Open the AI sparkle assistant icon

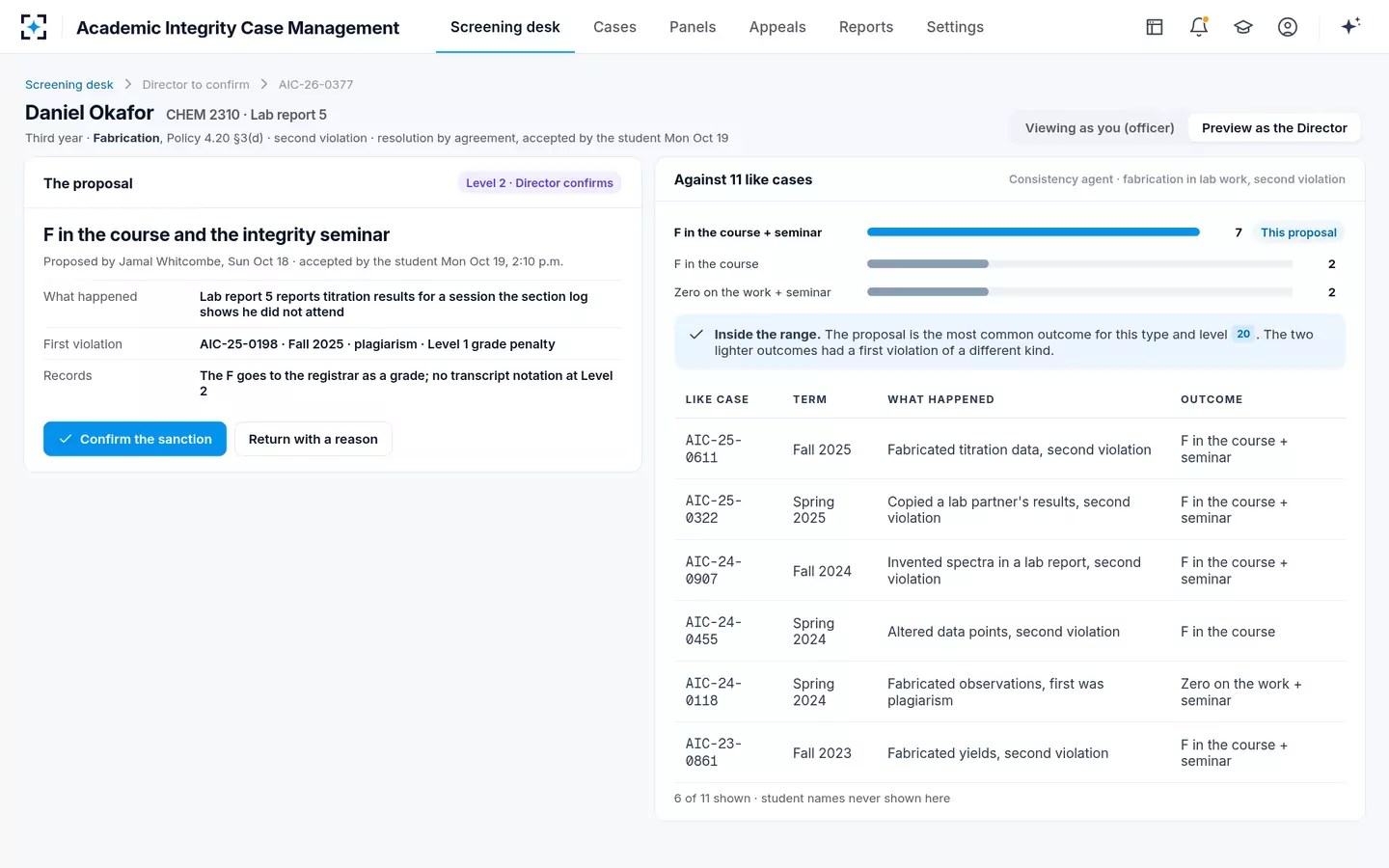pos(1350,26)
